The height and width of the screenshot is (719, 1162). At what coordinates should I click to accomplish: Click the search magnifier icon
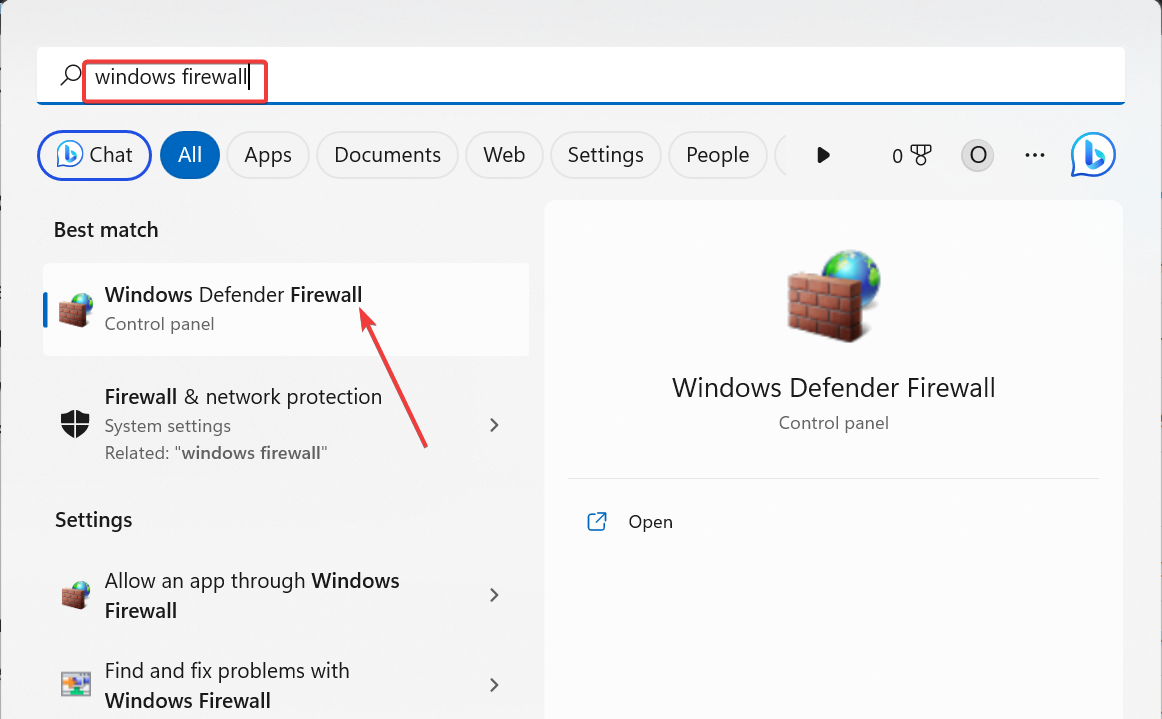[x=70, y=75]
